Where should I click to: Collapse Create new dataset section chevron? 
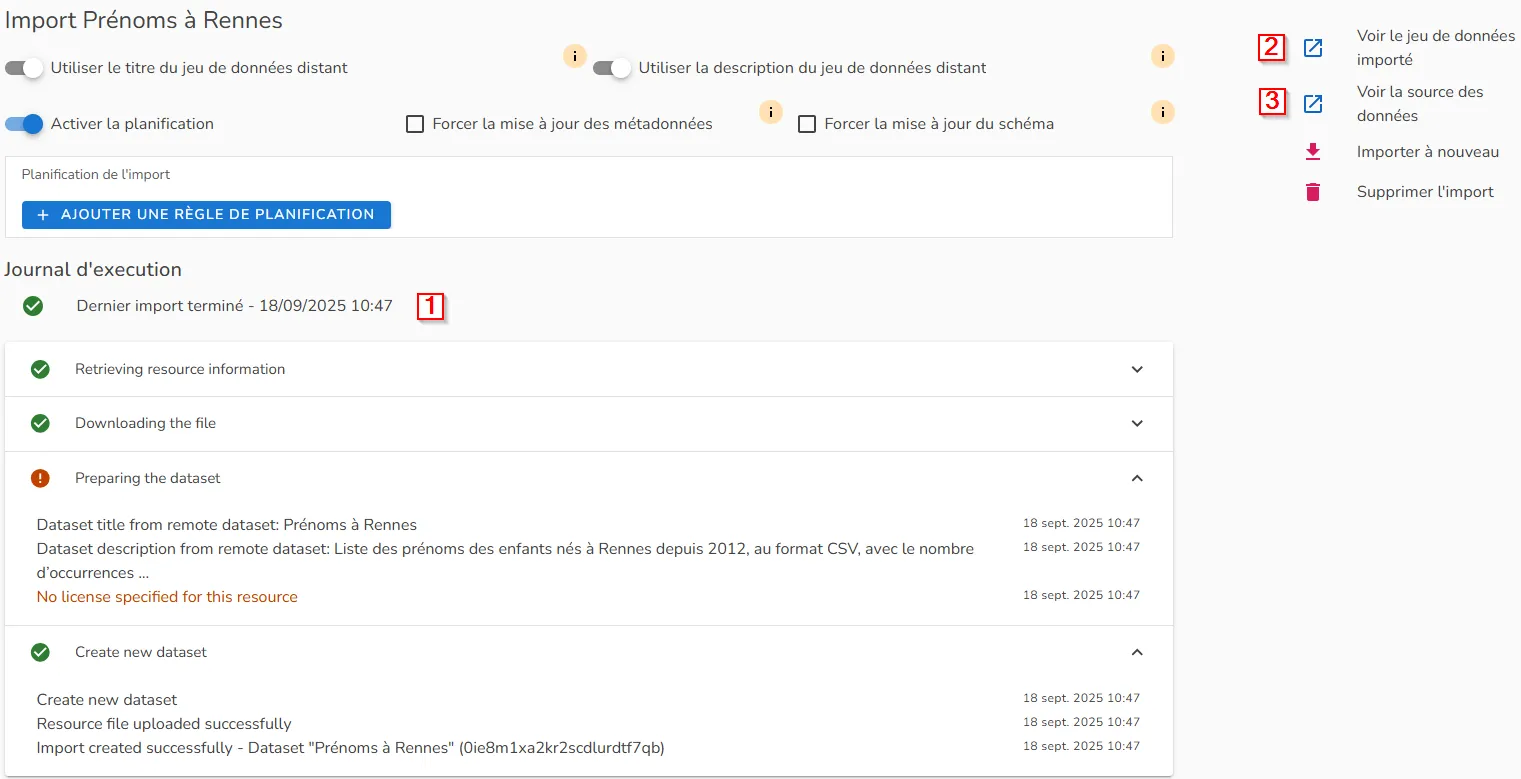(x=1137, y=652)
